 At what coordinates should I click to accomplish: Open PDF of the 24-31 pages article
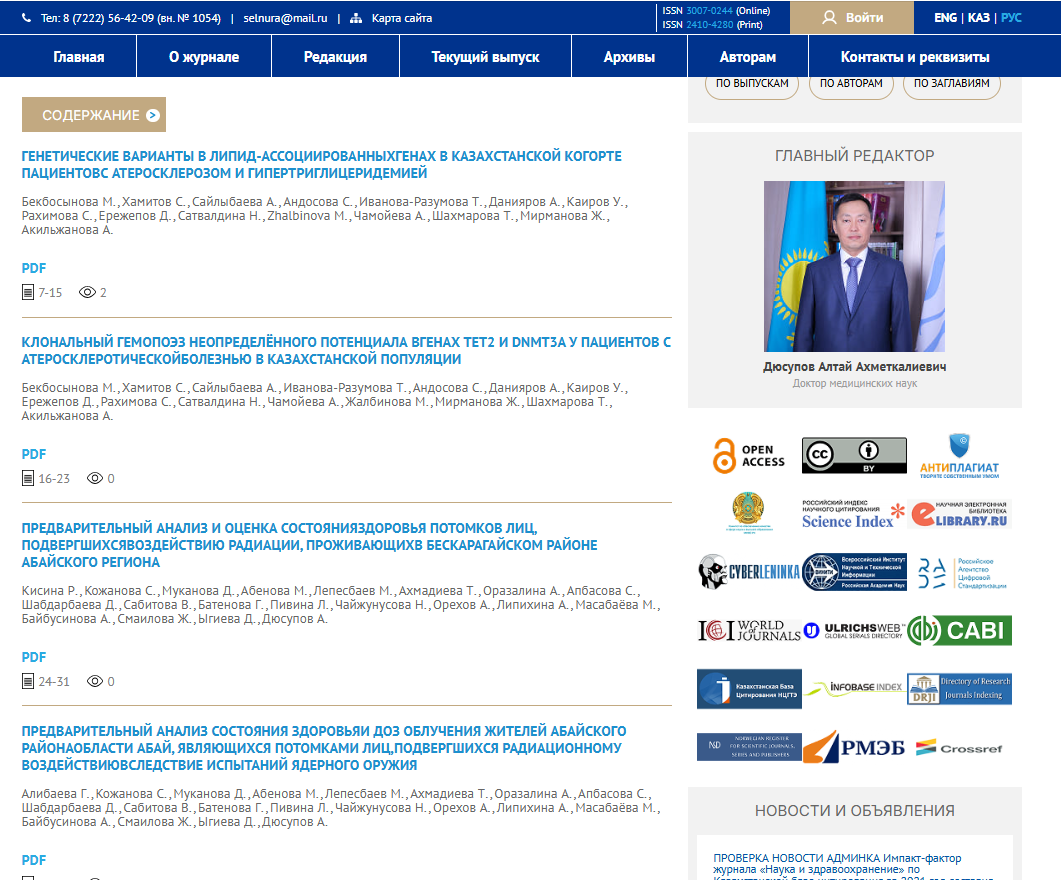(x=34, y=657)
